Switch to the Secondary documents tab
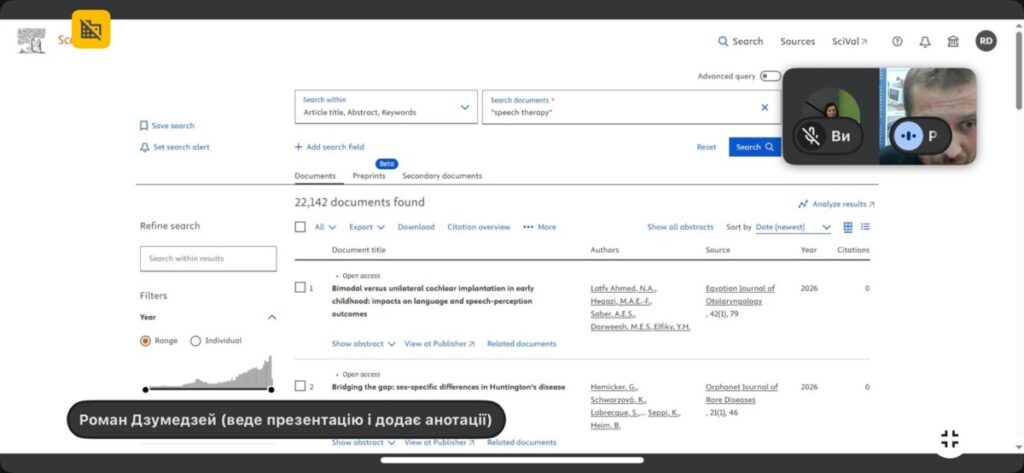The height and width of the screenshot is (473, 1024). [441, 176]
